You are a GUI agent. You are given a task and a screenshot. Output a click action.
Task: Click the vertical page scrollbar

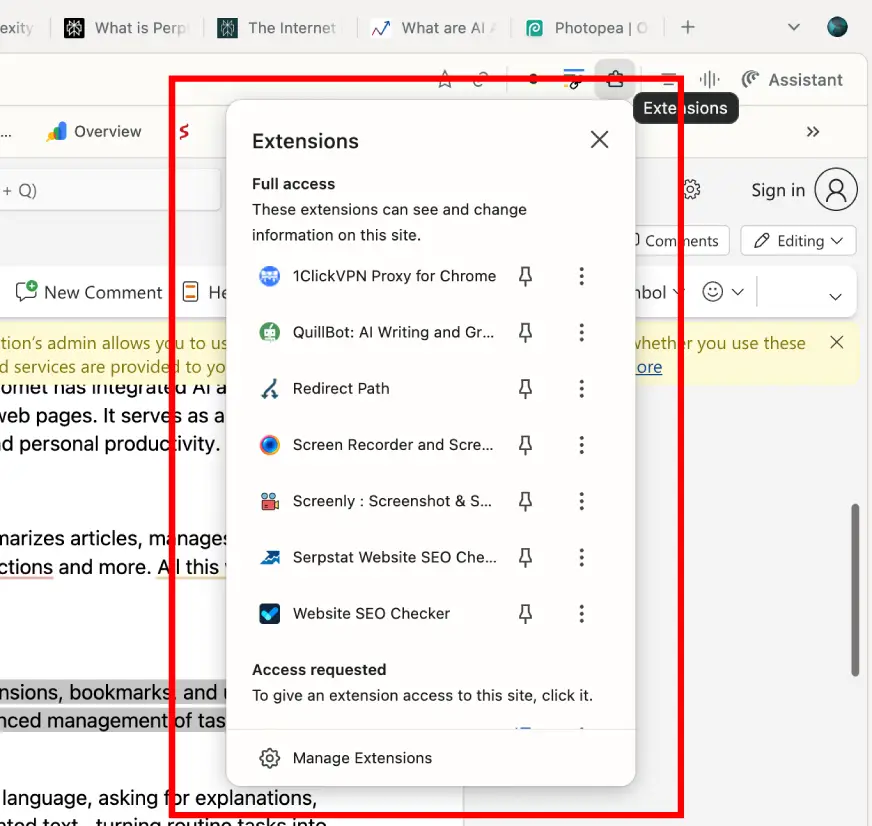(855, 589)
